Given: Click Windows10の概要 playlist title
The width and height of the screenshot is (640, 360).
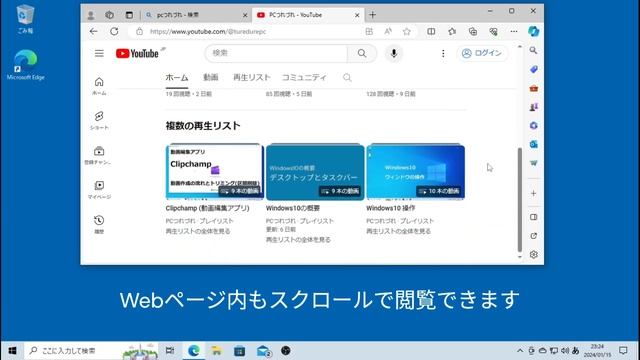Looking at the screenshot, I should pyautogui.click(x=293, y=208).
